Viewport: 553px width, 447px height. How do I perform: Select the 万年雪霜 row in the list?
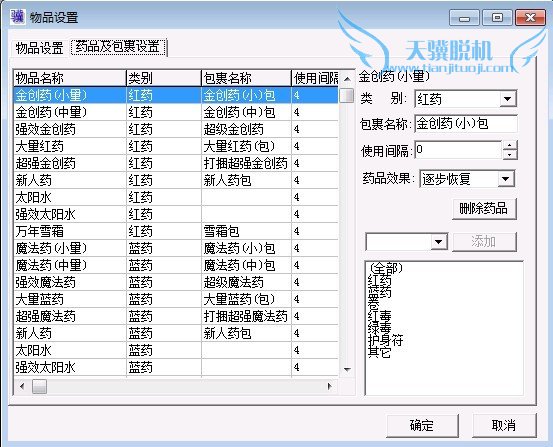(x=176, y=231)
